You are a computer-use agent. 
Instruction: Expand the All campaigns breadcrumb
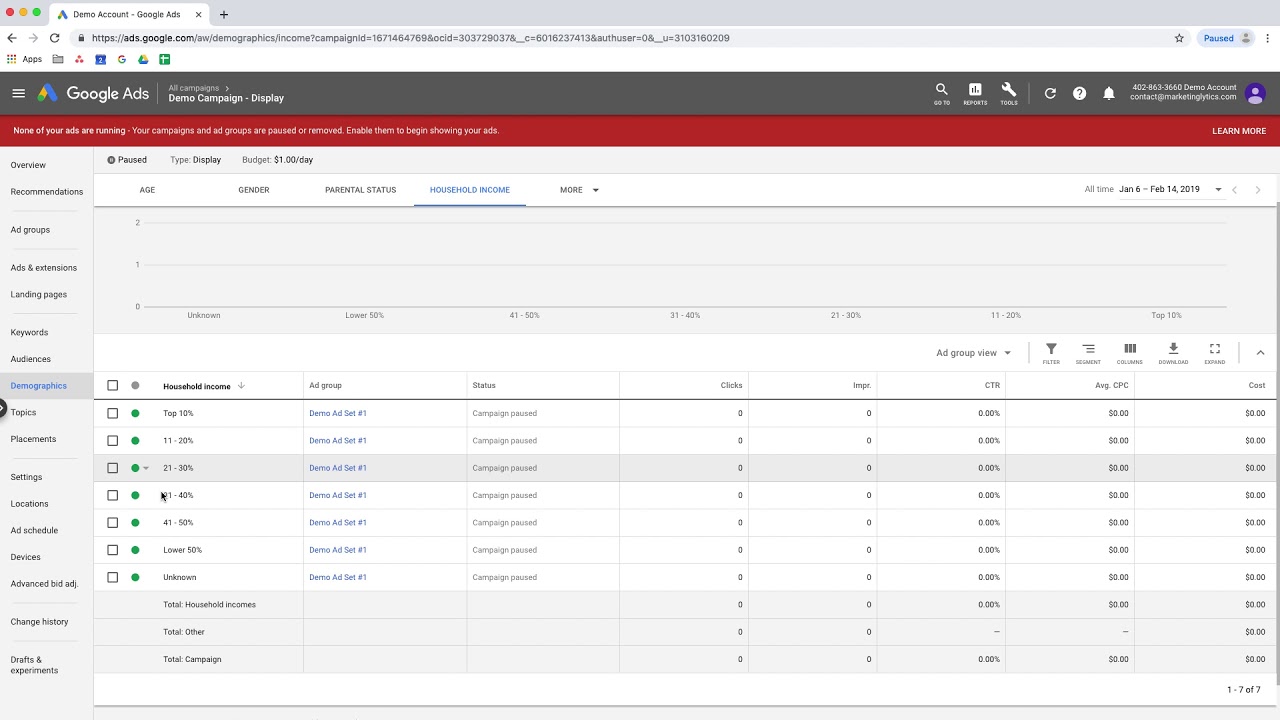pyautogui.click(x=199, y=88)
